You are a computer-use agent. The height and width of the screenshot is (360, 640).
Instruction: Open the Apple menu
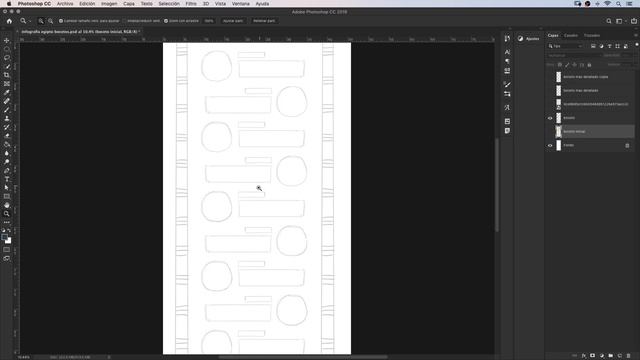[x=9, y=4]
